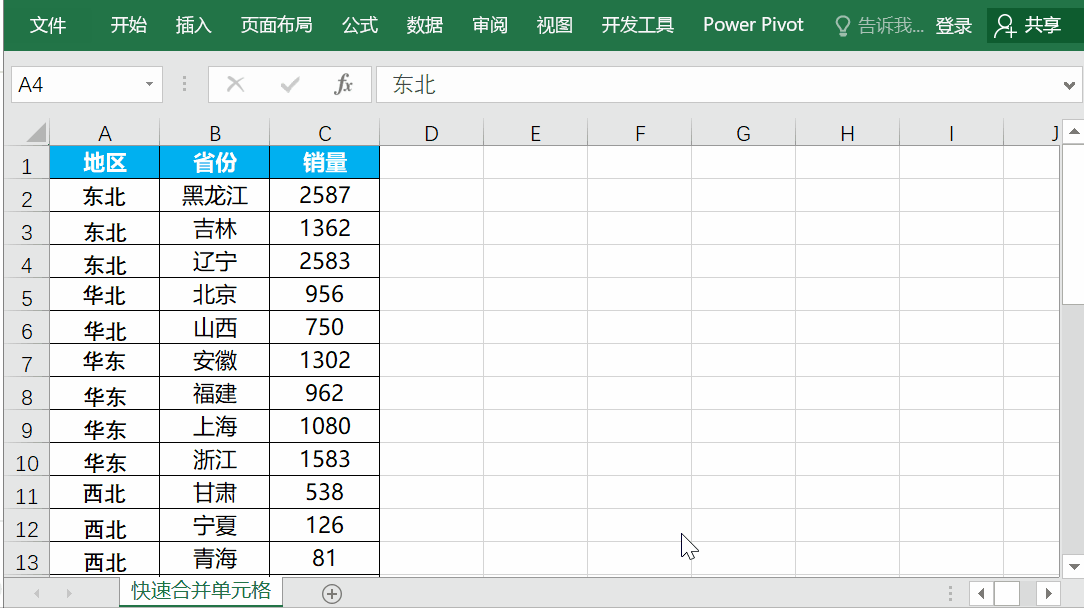1084x608 pixels.
Task: Click the lightbulb Tell me icon
Action: click(842, 26)
